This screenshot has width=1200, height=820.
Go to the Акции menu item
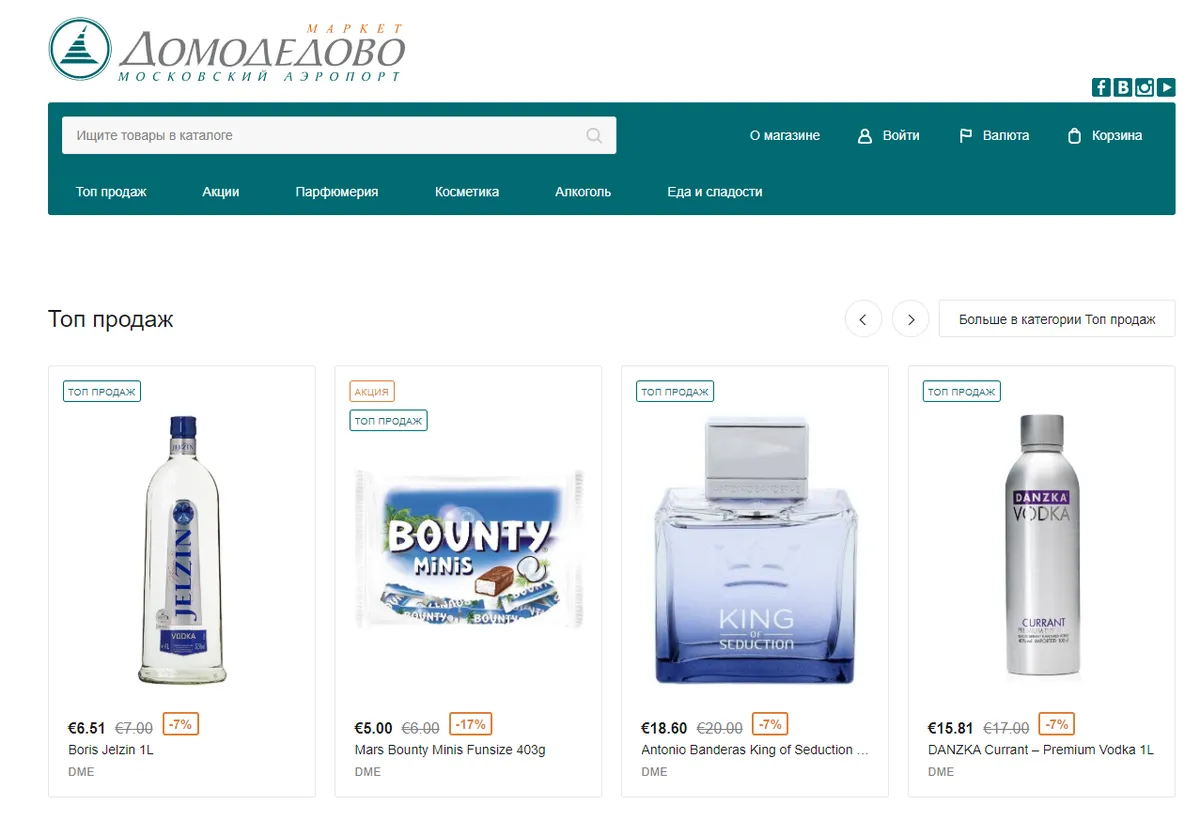tap(221, 192)
